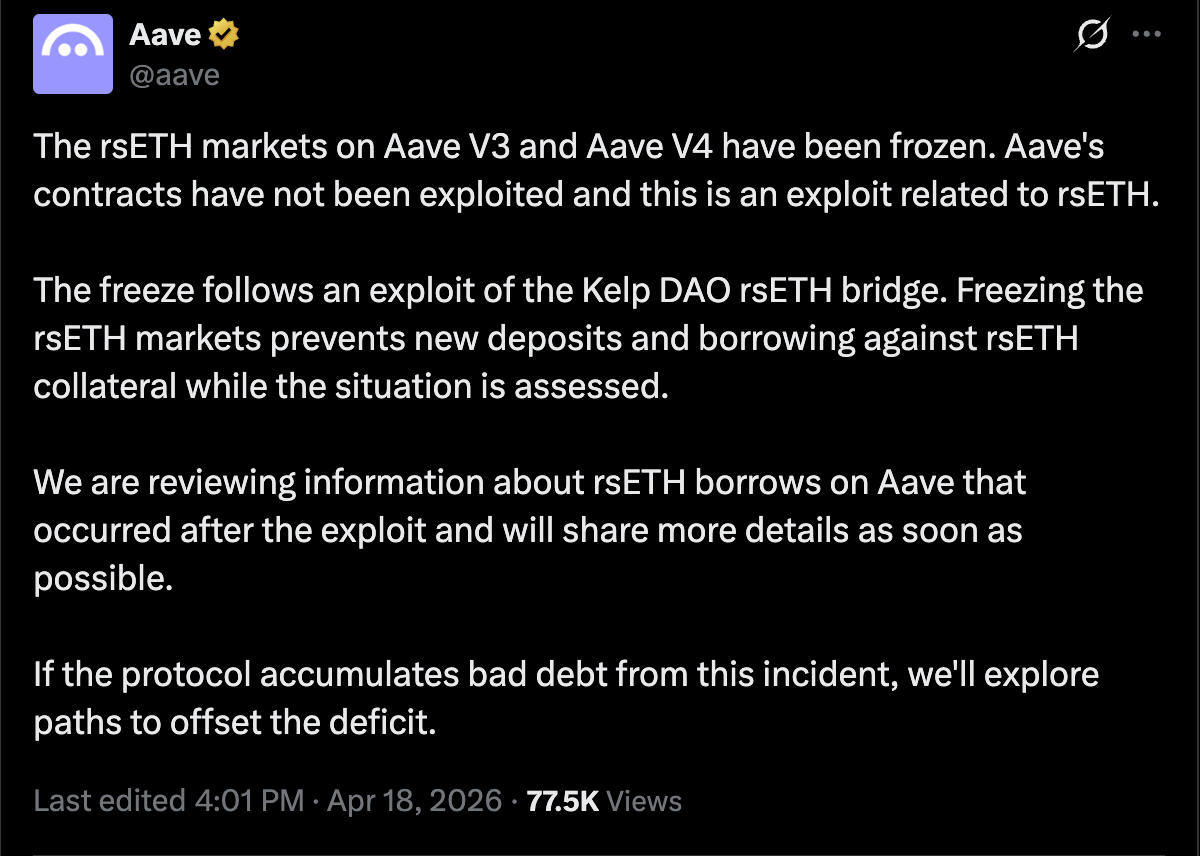Open the Grok explain-this-post icon
Viewport: 1200px width, 856px height.
pos(1090,36)
